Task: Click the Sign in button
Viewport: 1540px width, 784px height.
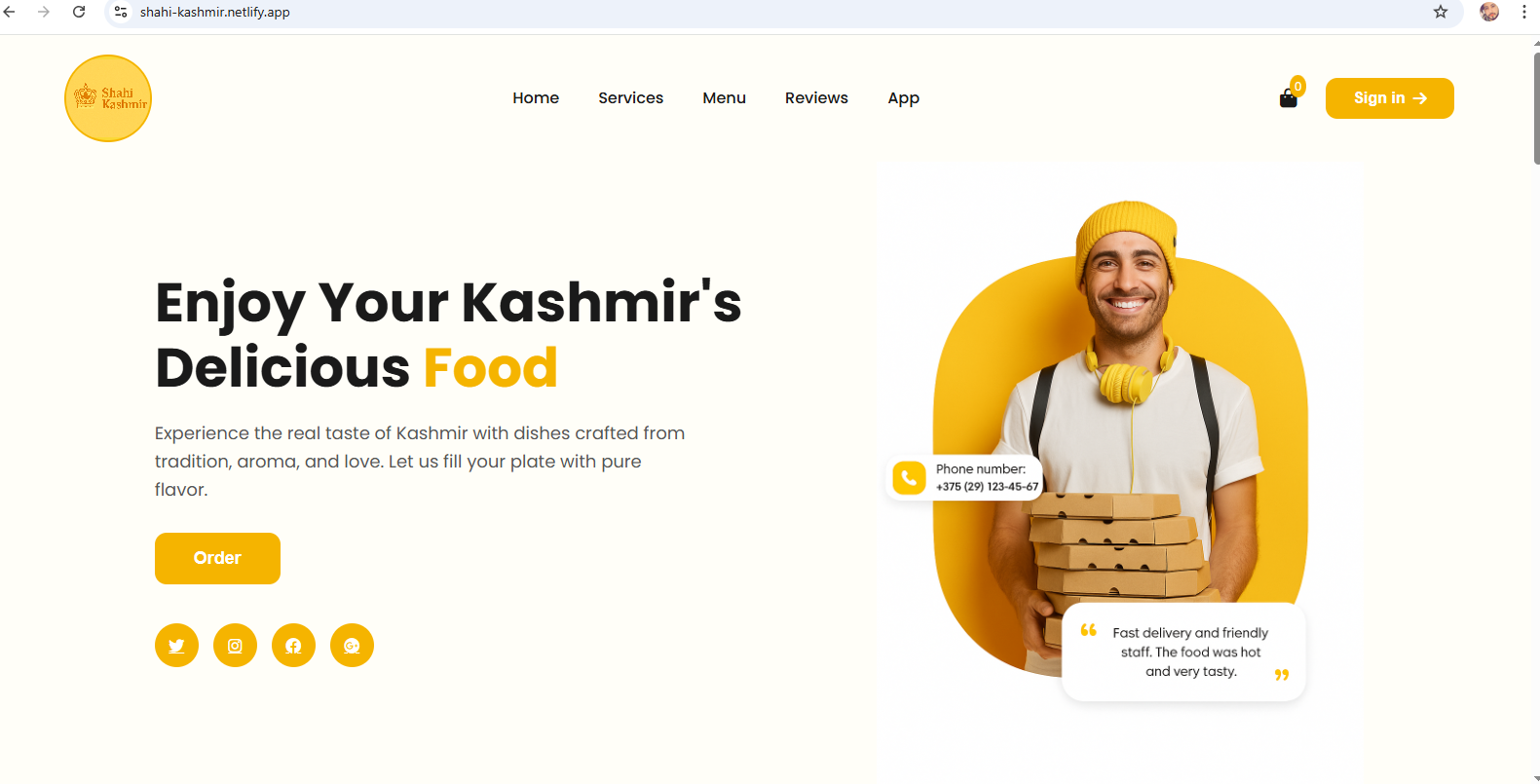Action: coord(1389,98)
